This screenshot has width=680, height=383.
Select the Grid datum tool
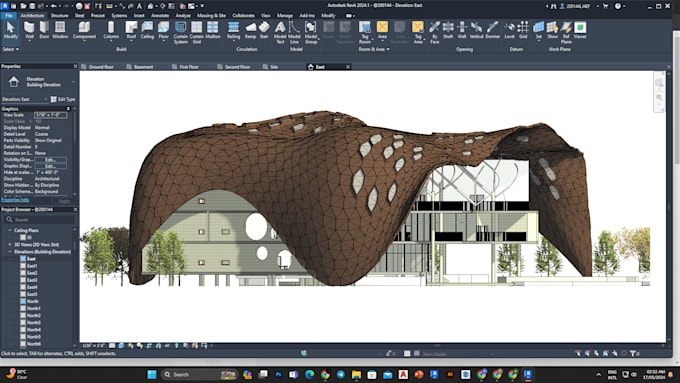(x=523, y=30)
